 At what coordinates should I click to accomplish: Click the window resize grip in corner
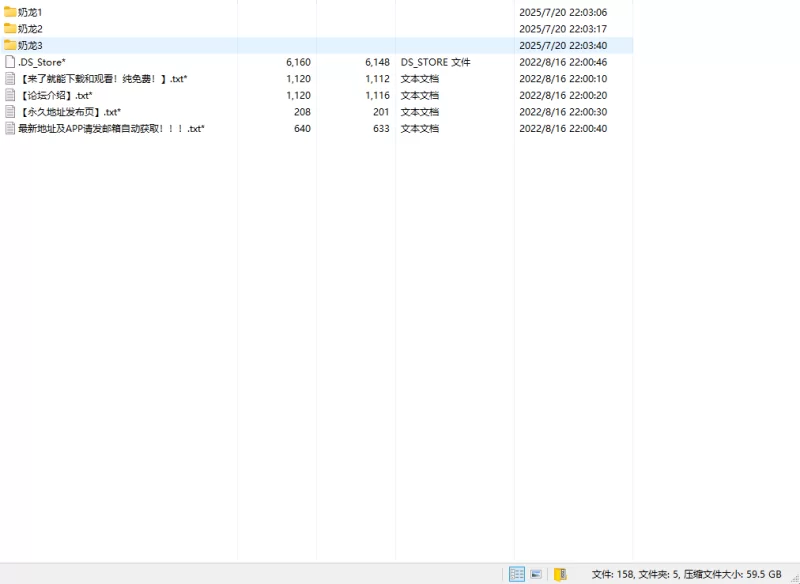pos(794,578)
